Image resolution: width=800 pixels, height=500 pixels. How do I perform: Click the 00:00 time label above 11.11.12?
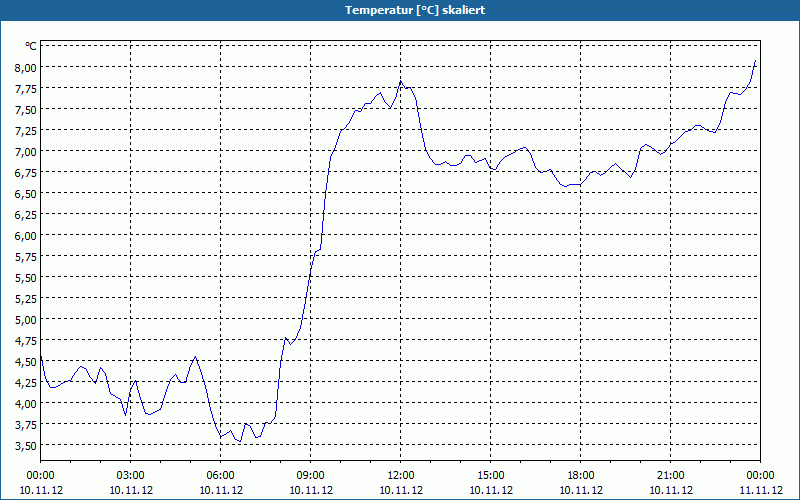[761, 476]
